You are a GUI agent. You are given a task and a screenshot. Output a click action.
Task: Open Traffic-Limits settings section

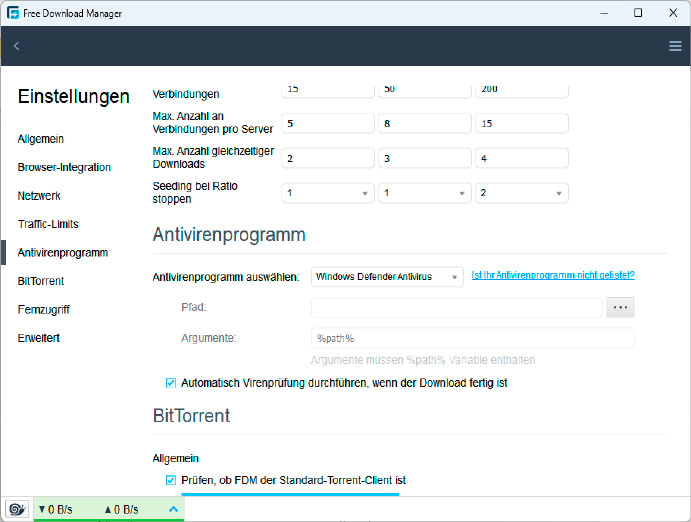point(48,224)
